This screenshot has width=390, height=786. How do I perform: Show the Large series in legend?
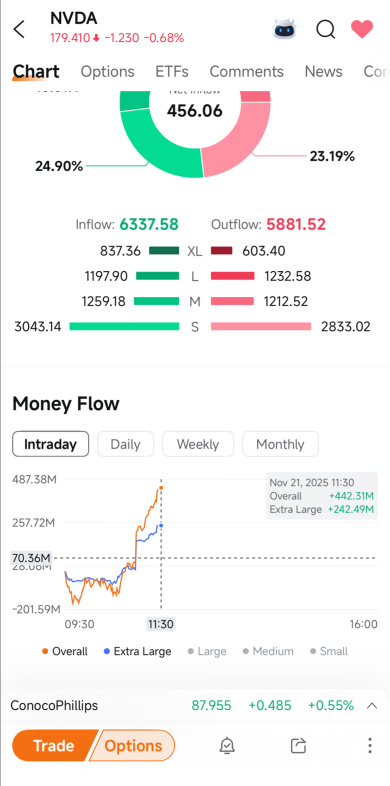click(x=207, y=651)
